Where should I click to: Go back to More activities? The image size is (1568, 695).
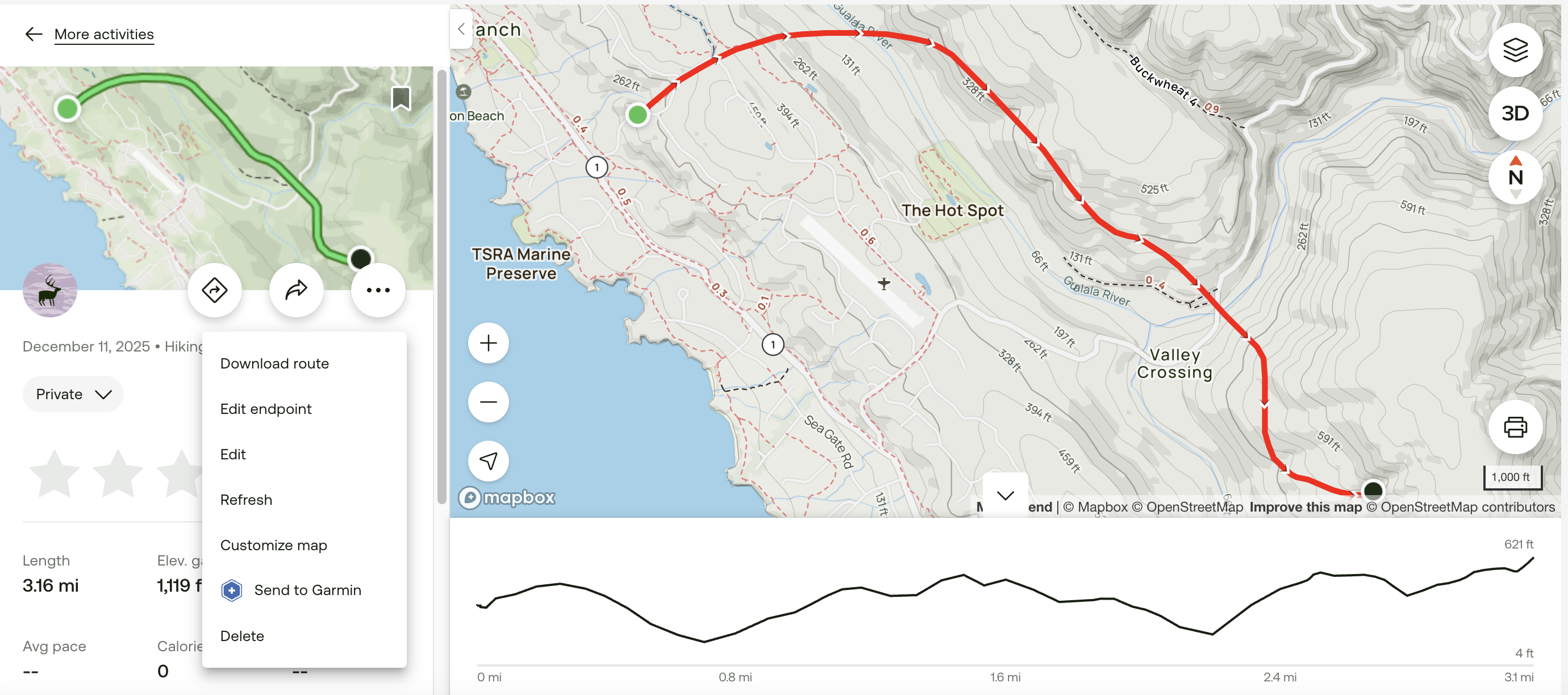tap(103, 34)
